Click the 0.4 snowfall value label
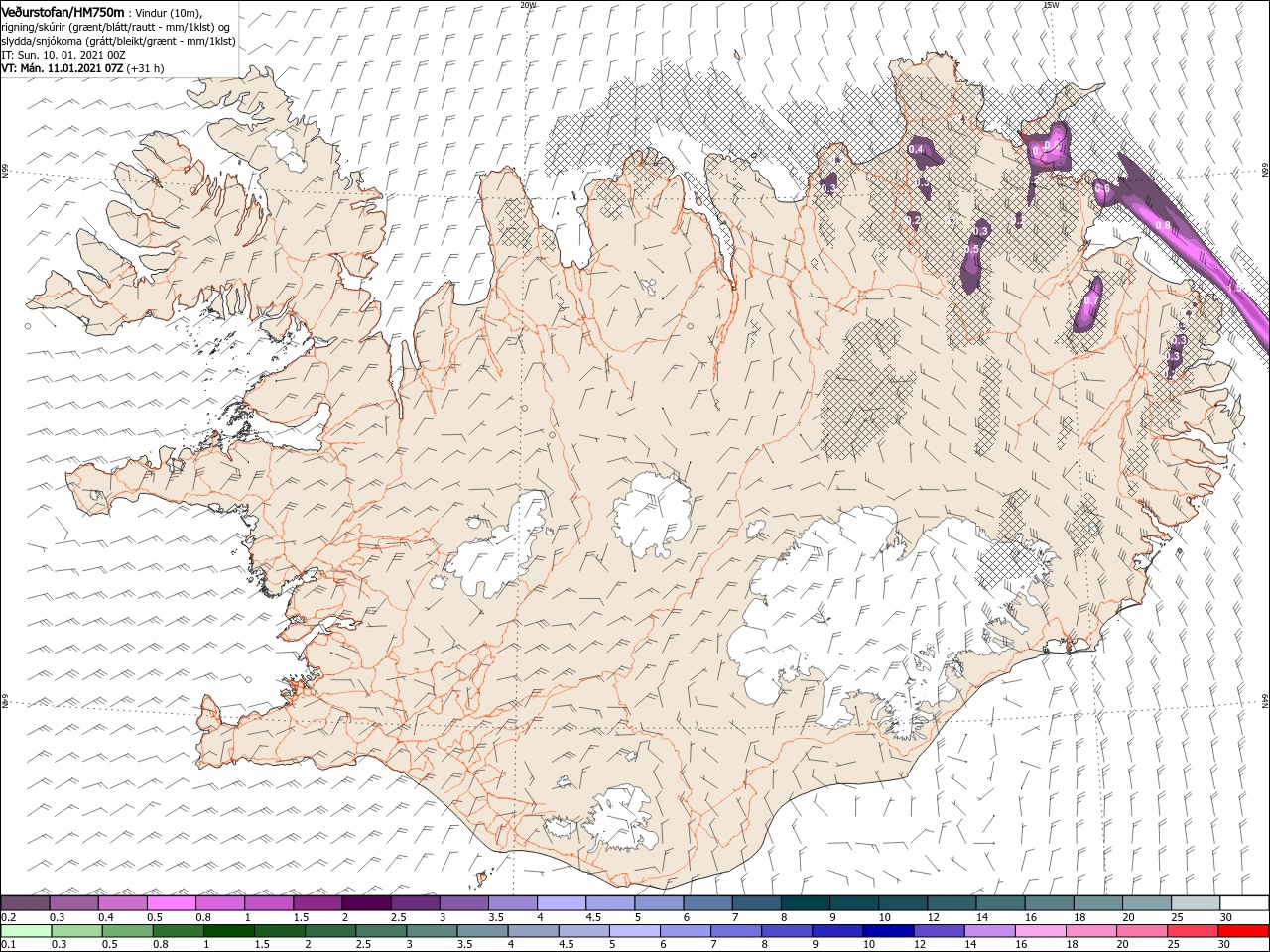This screenshot has width=1270, height=952. [x=916, y=150]
